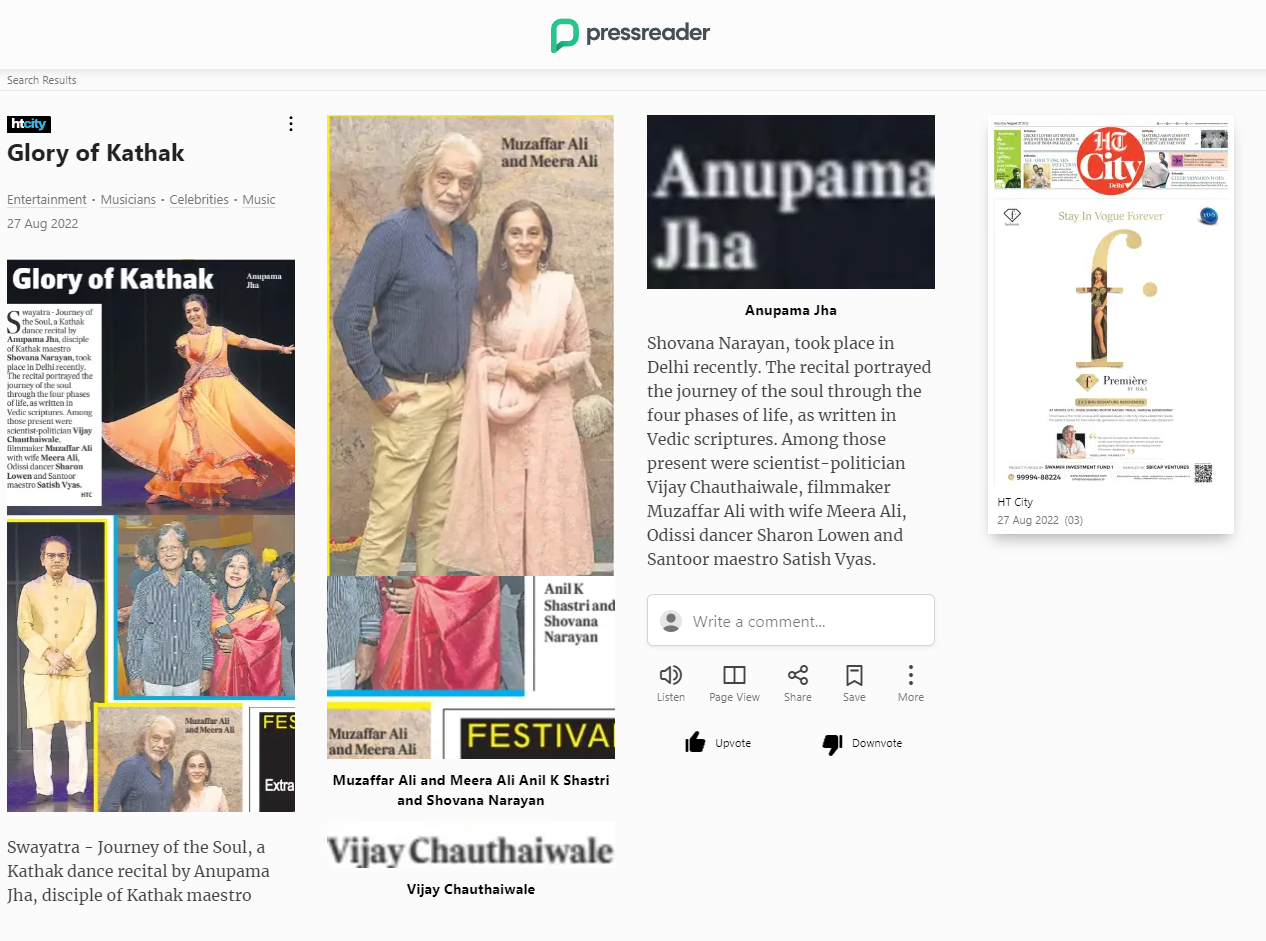Click the Write a comment field
Viewport: 1266px width, 941px height.
tap(791, 621)
